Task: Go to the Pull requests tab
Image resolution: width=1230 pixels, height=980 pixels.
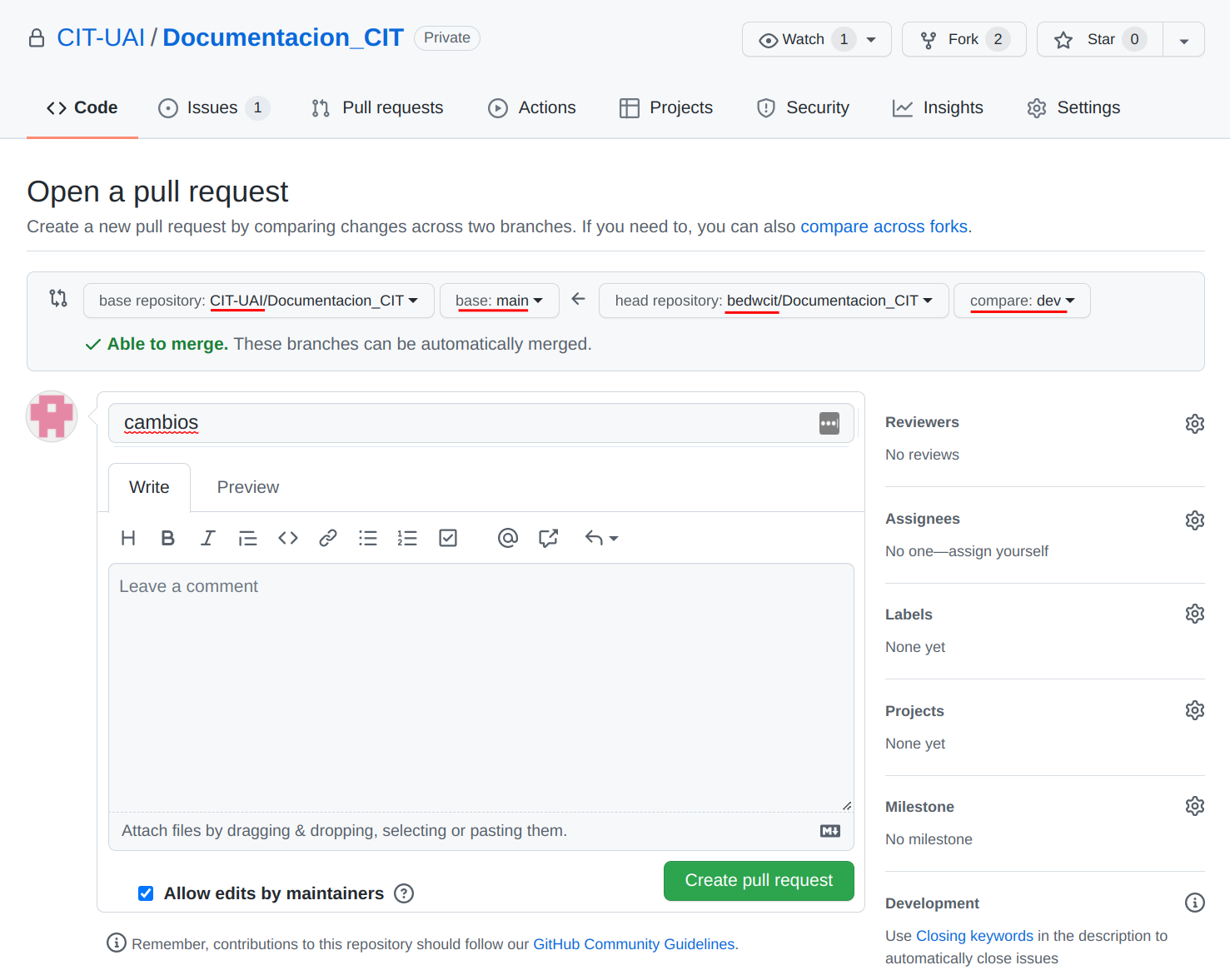Action: [x=377, y=107]
